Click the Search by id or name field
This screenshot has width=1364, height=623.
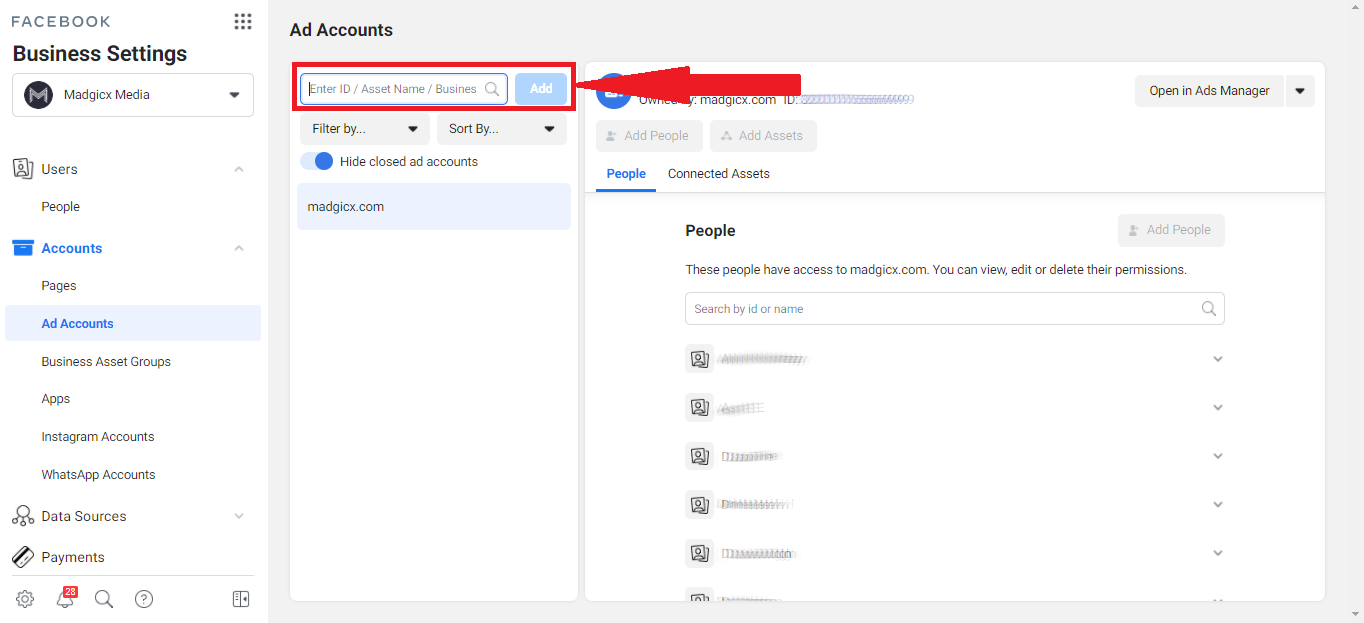click(954, 308)
